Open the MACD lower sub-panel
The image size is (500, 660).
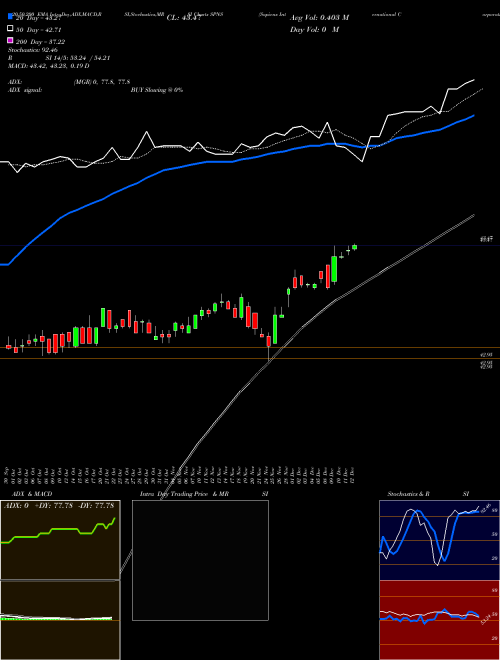[60, 620]
